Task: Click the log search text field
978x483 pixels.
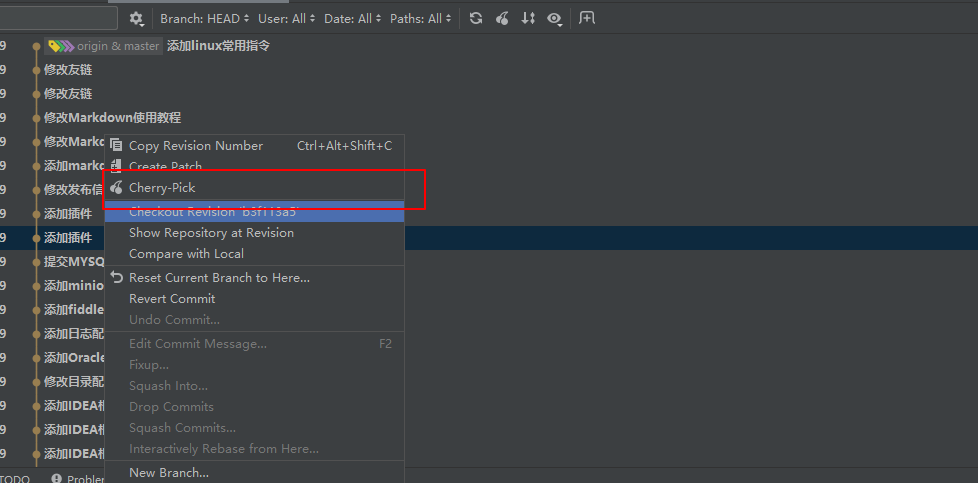Action: click(x=59, y=19)
